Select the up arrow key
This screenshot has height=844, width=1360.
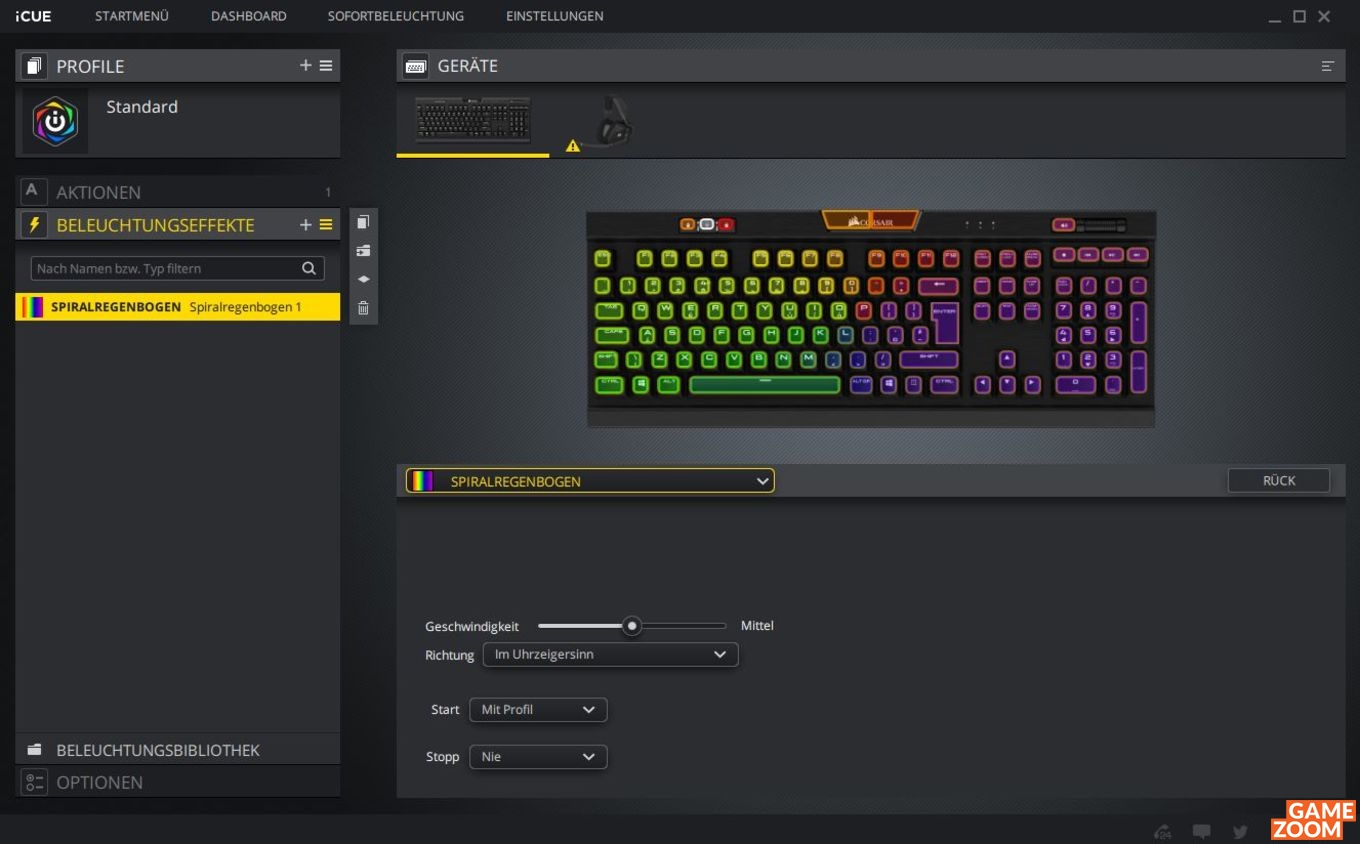[1007, 360]
